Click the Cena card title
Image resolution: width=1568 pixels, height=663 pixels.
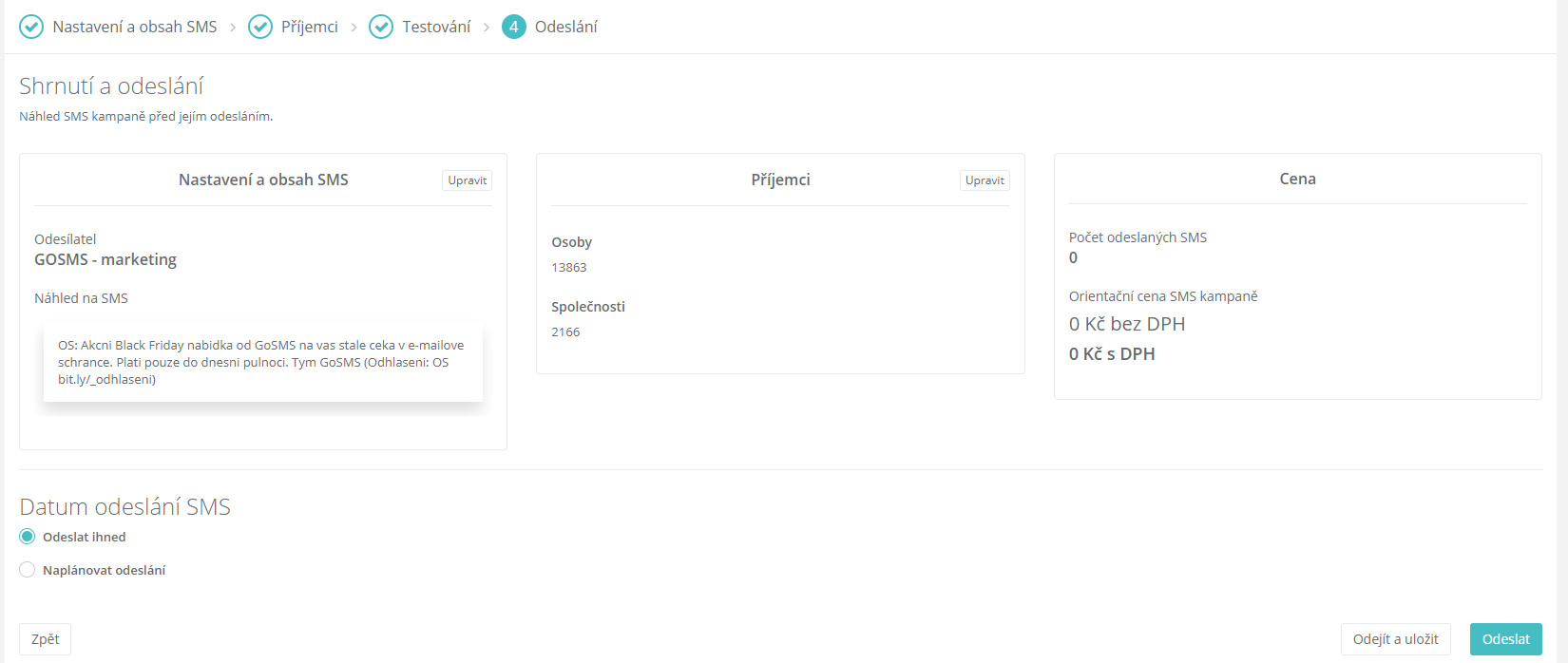coord(1298,179)
